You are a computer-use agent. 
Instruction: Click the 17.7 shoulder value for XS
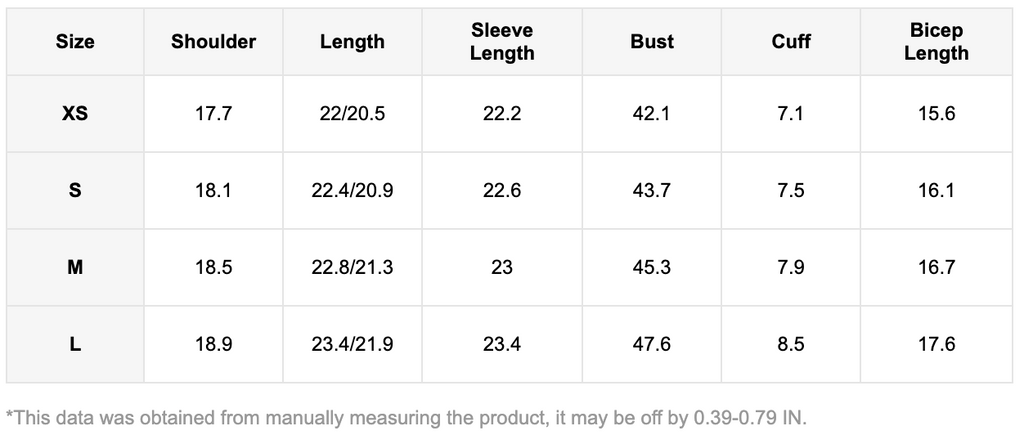tap(213, 114)
